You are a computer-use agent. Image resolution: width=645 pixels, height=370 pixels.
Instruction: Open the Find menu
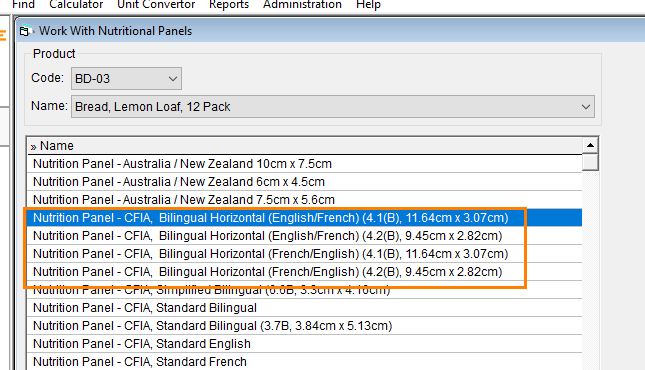(23, 5)
